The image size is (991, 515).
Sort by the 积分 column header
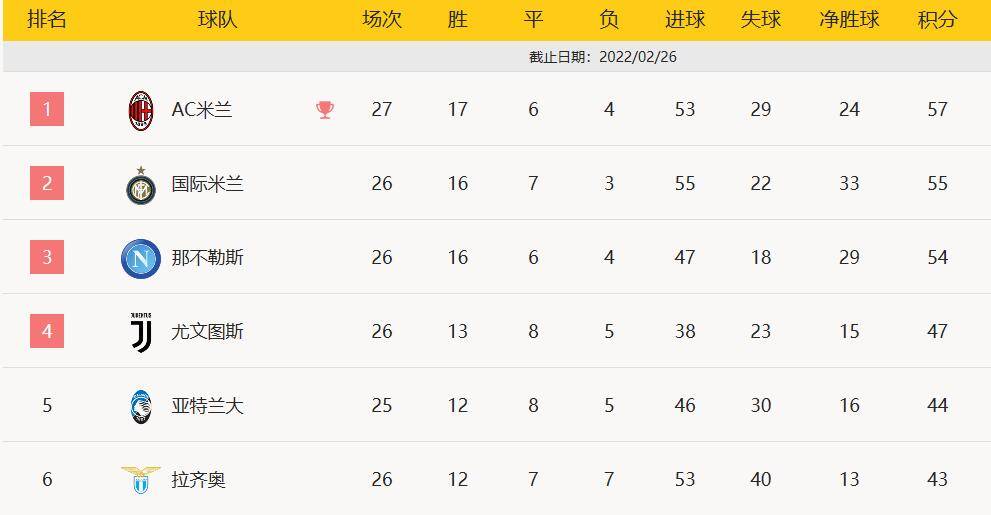(937, 20)
